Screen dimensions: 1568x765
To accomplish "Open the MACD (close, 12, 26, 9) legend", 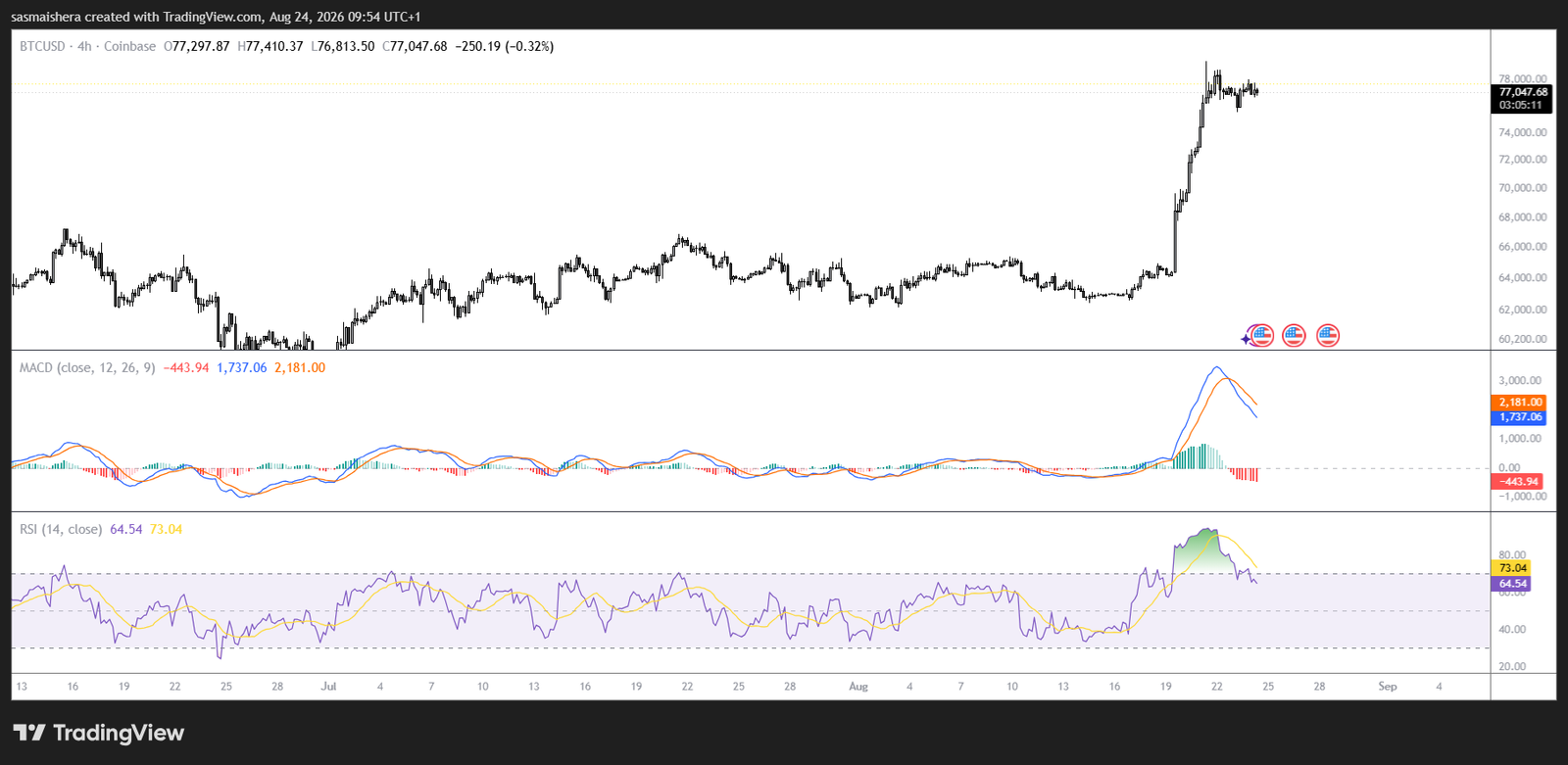I will tap(87, 367).
